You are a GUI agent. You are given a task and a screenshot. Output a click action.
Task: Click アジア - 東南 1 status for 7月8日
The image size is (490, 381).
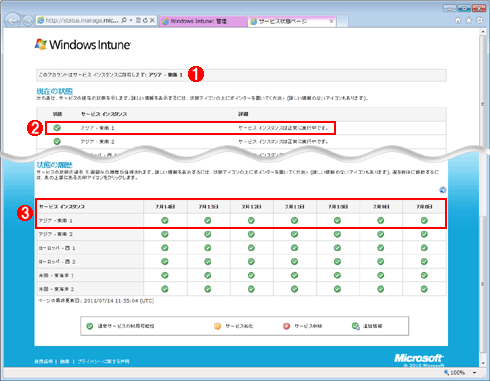tap(424, 220)
